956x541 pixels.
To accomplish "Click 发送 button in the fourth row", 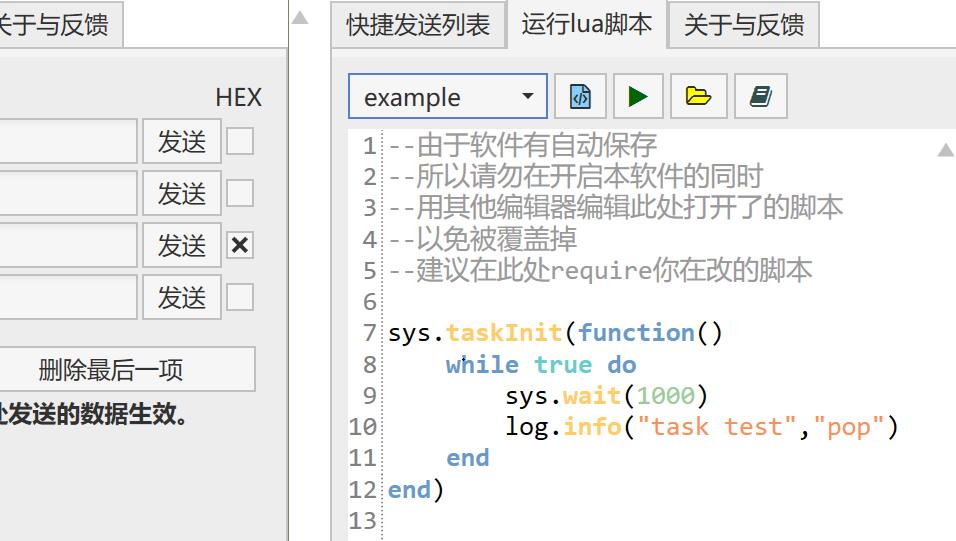I will 181,297.
